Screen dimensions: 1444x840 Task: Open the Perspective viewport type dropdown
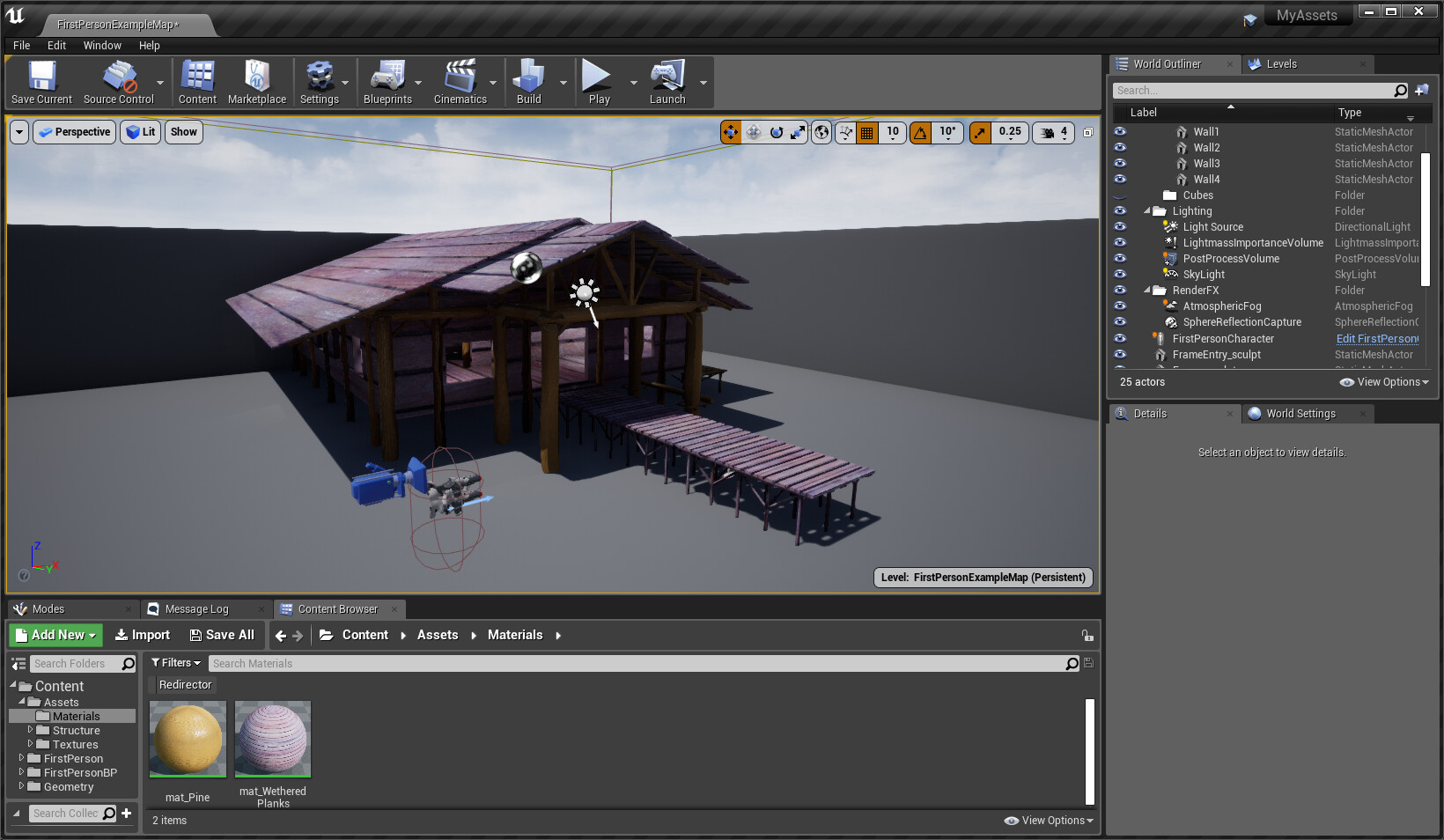[x=75, y=132]
